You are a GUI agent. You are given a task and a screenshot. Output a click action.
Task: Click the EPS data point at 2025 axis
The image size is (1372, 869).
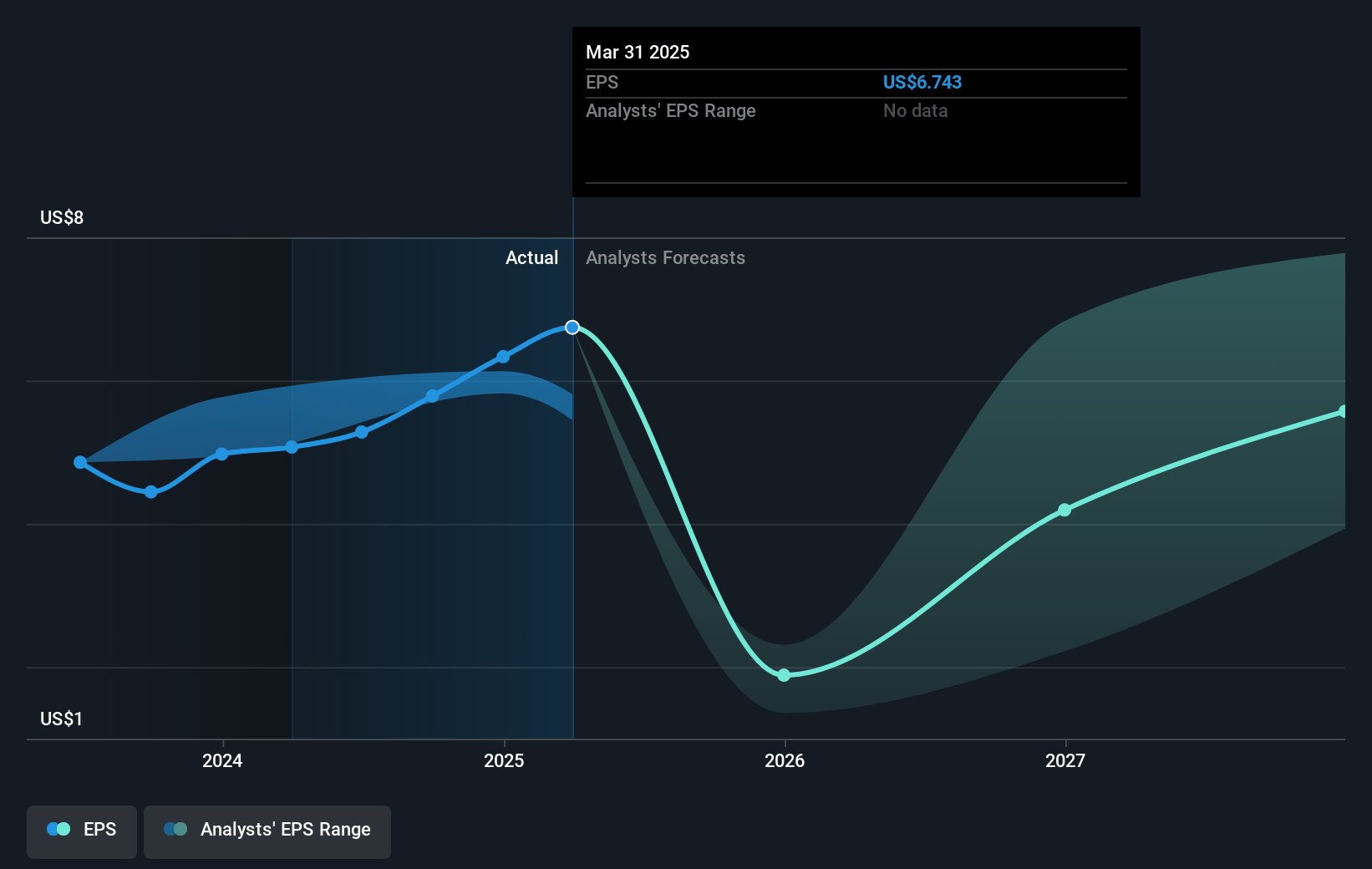503,357
